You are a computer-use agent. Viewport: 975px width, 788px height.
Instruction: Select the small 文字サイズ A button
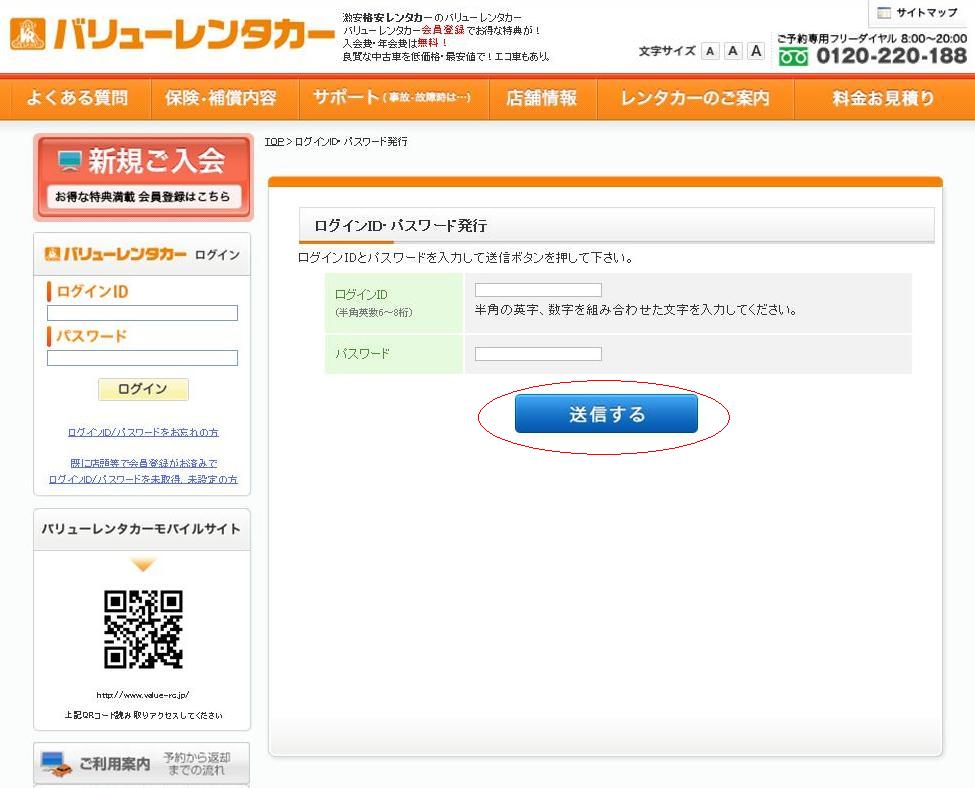(x=710, y=51)
